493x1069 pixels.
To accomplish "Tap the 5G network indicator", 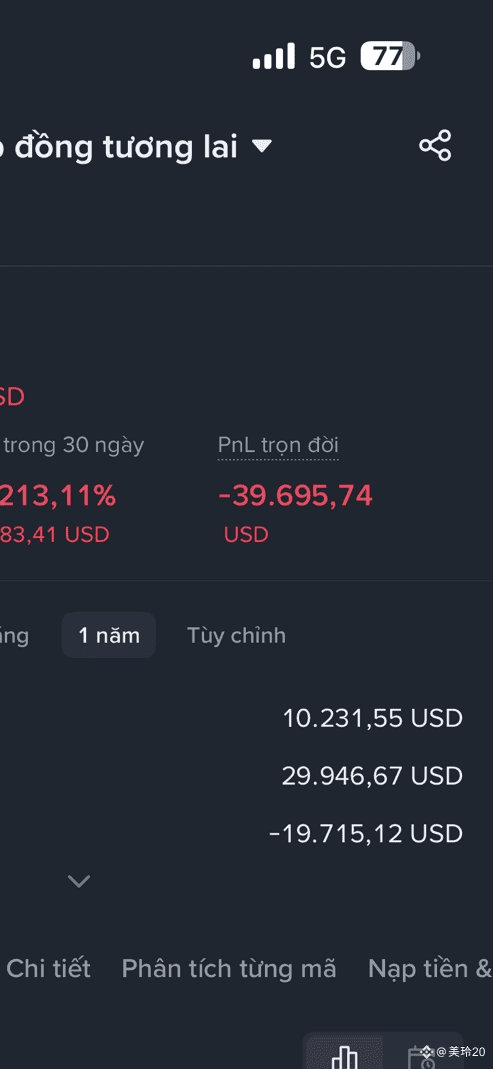I will click(x=328, y=57).
